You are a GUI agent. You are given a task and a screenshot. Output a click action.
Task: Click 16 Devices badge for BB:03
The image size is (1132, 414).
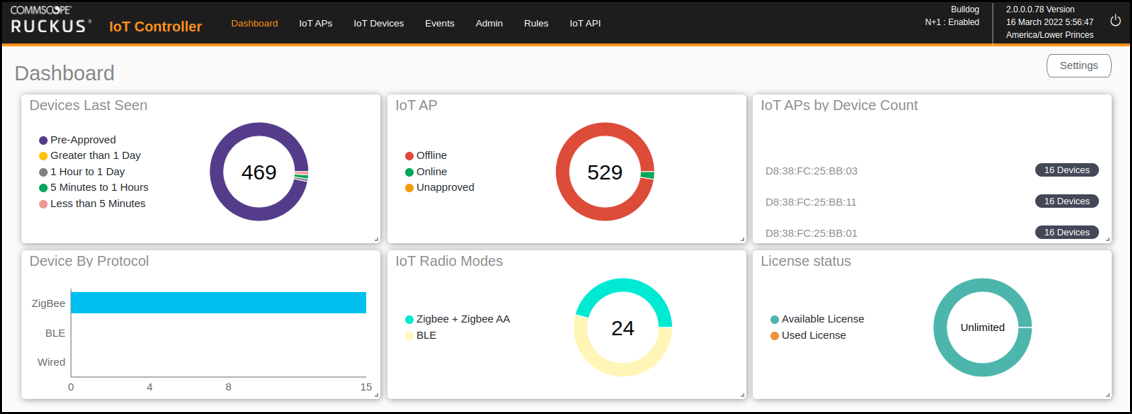(x=1067, y=171)
